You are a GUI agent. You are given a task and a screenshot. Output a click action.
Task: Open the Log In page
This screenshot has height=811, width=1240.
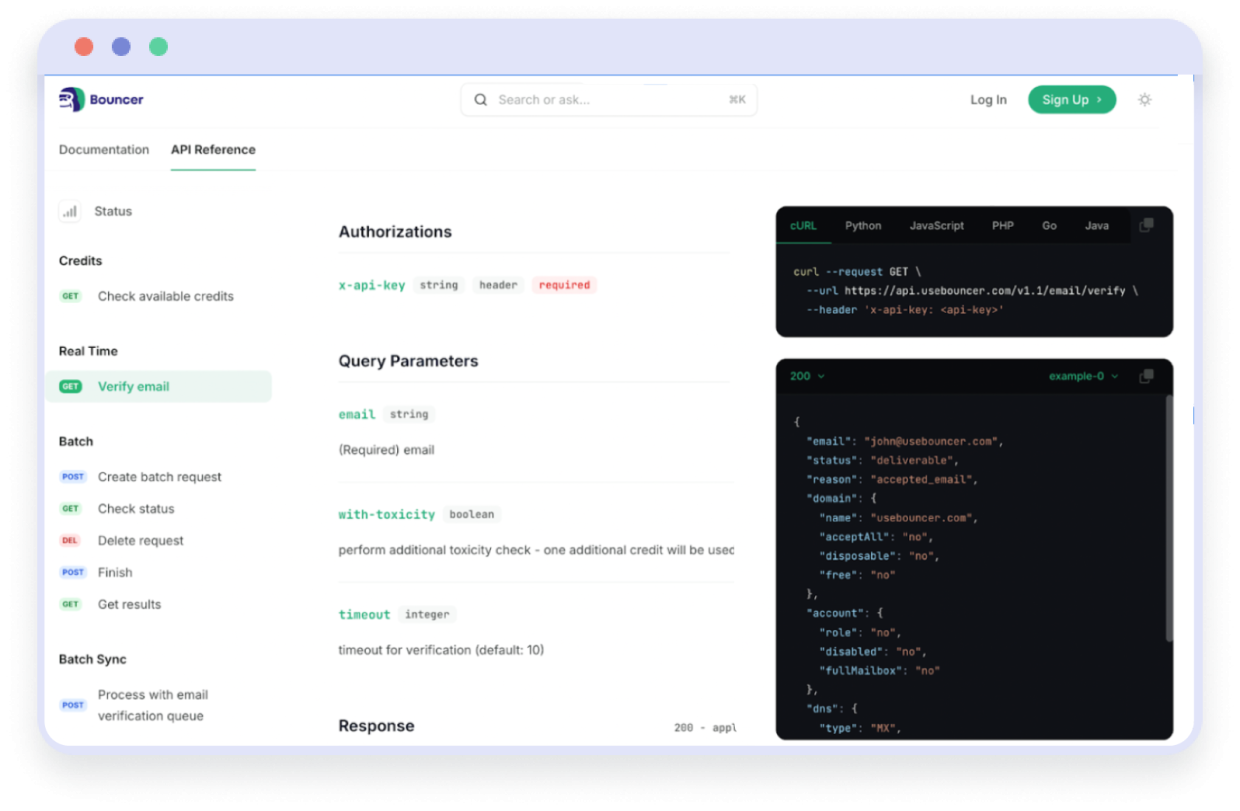tap(988, 99)
